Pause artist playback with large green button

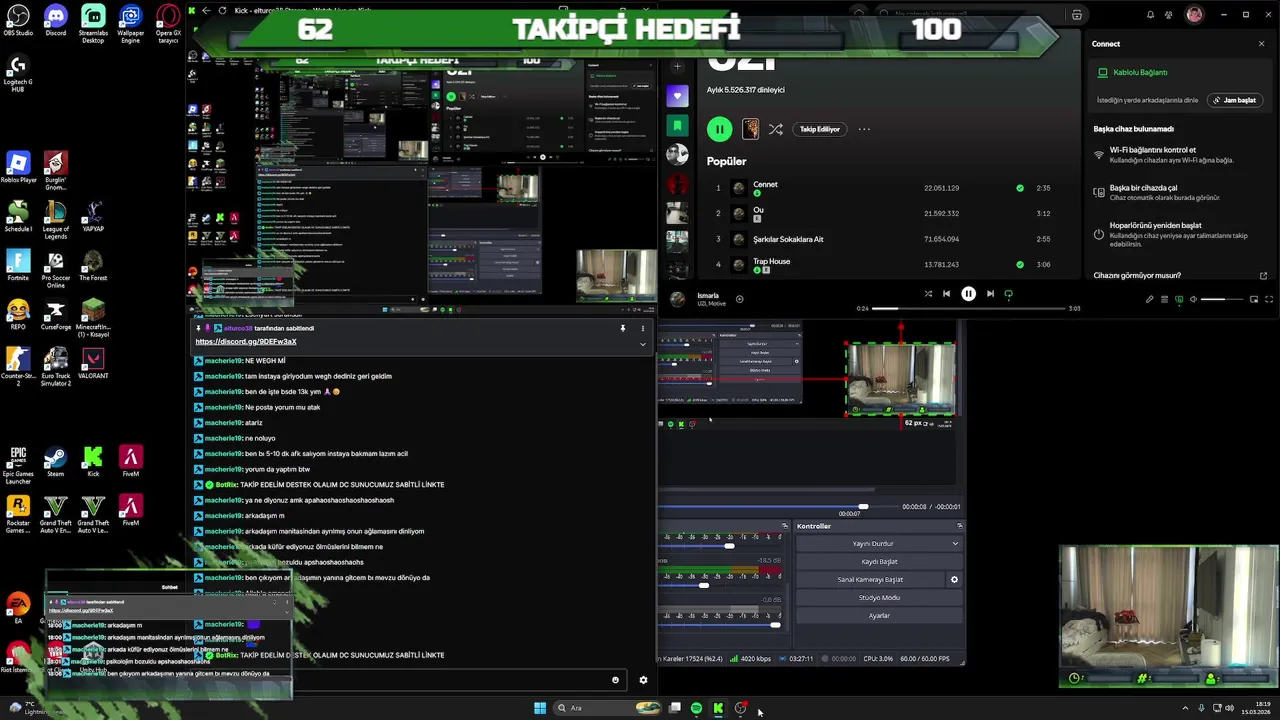point(719,129)
